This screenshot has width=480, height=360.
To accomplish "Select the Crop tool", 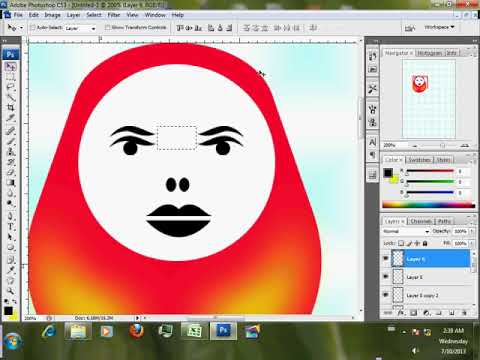I will tap(11, 107).
